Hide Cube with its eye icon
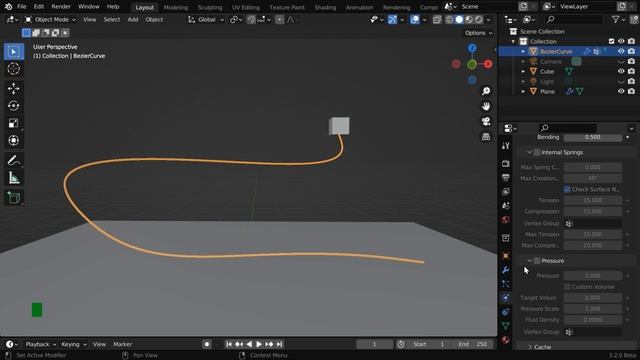 pos(621,71)
